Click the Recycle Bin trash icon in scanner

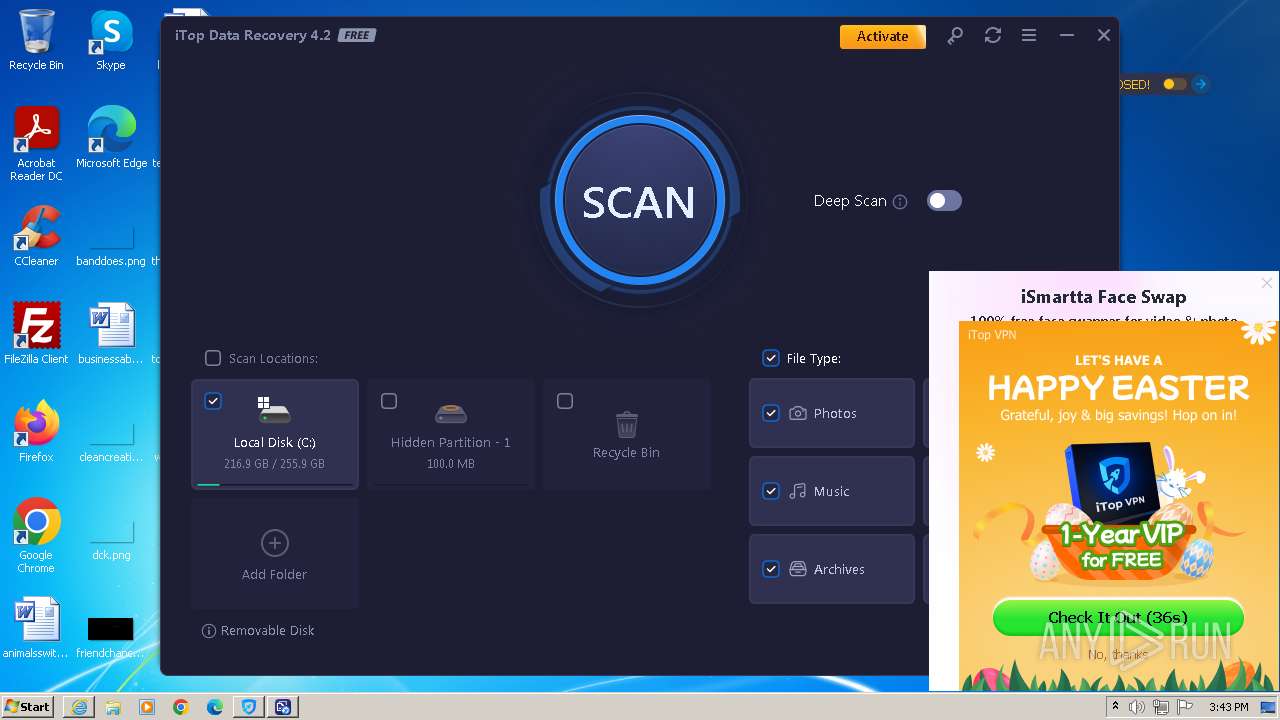[x=627, y=425]
